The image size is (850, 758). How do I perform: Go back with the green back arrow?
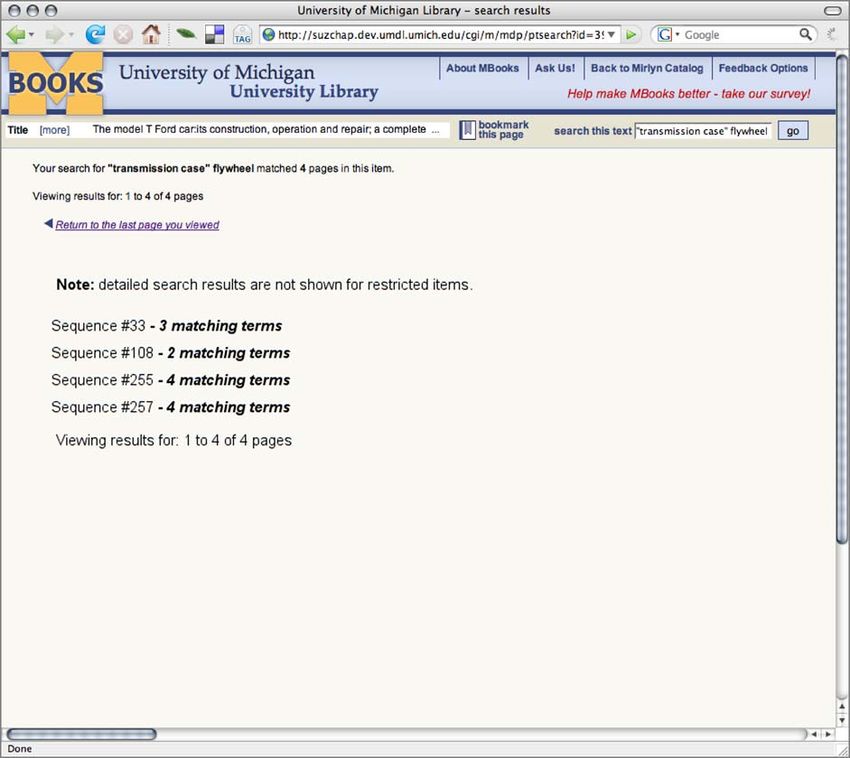tap(15, 35)
